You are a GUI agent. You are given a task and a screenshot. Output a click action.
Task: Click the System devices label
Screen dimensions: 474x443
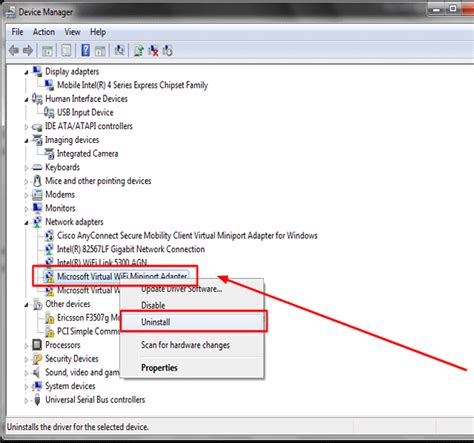(70, 386)
